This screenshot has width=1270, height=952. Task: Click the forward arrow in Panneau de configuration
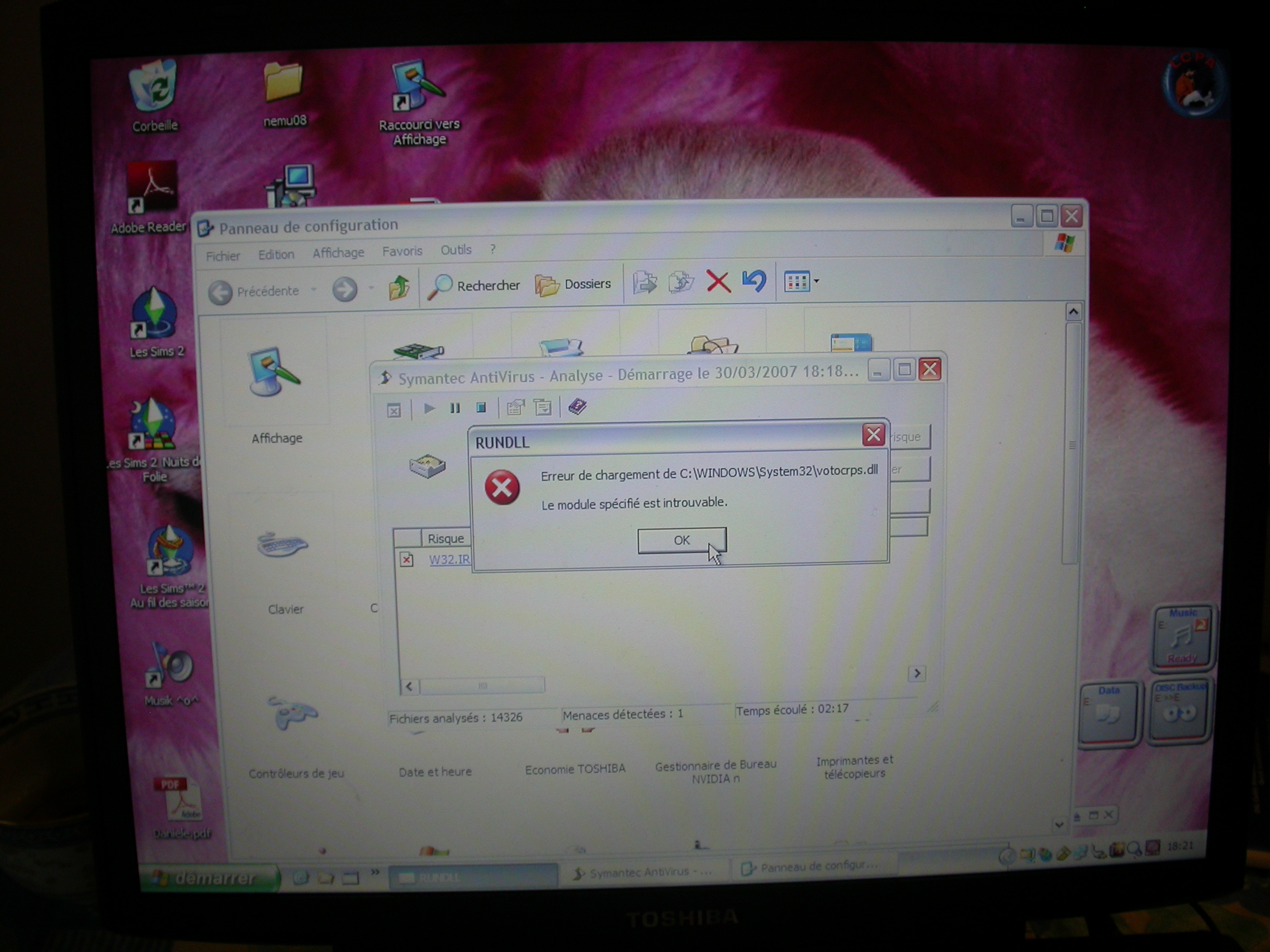(x=344, y=289)
